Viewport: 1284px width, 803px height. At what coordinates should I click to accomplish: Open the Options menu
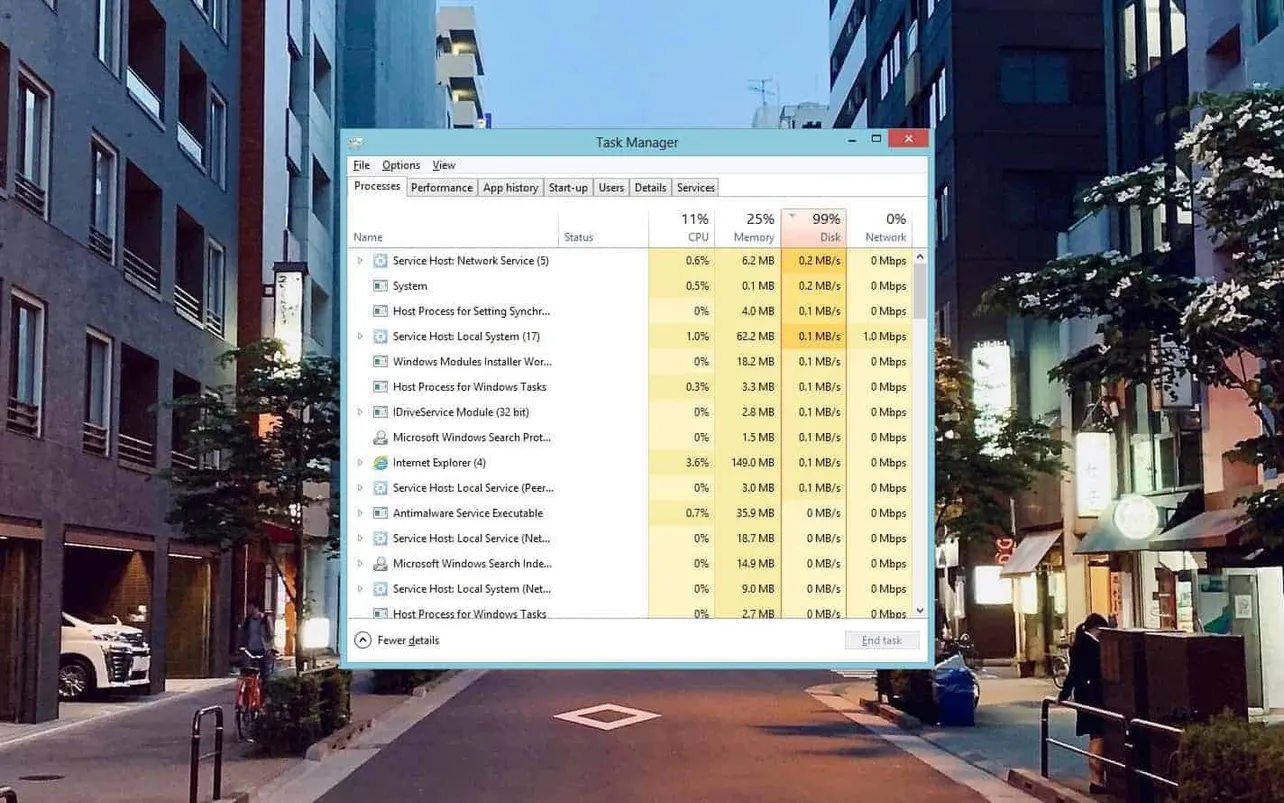pyautogui.click(x=400, y=165)
